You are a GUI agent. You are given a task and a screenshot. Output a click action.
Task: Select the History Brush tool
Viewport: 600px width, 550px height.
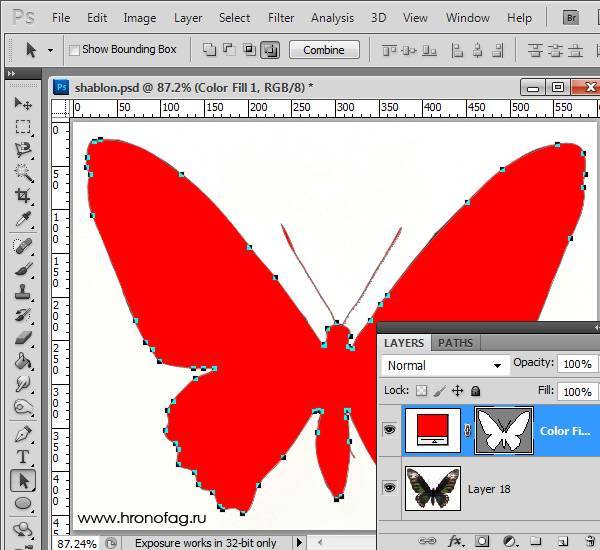[x=23, y=315]
